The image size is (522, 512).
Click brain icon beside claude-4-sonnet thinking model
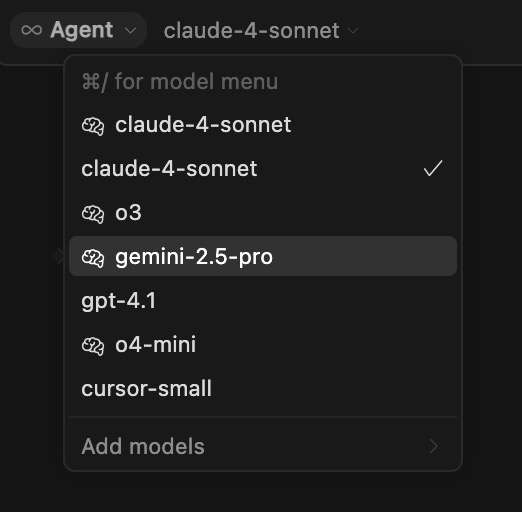[x=93, y=126]
